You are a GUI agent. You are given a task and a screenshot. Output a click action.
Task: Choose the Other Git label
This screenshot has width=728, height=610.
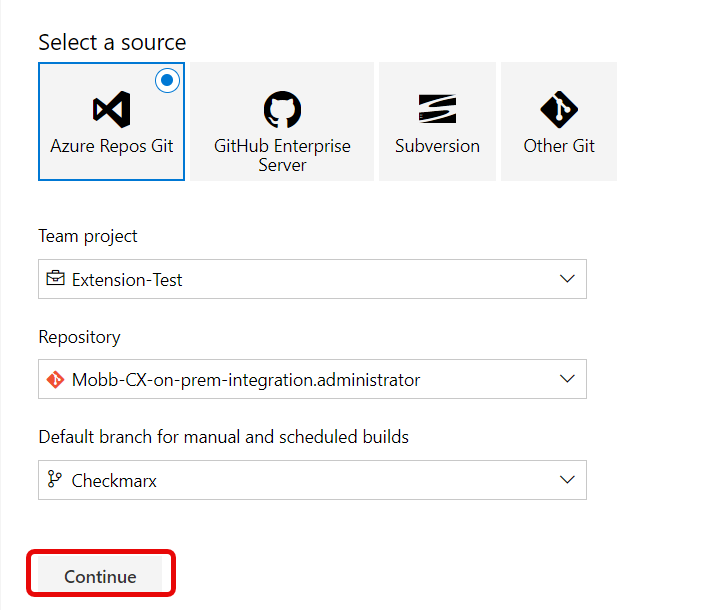coord(559,146)
